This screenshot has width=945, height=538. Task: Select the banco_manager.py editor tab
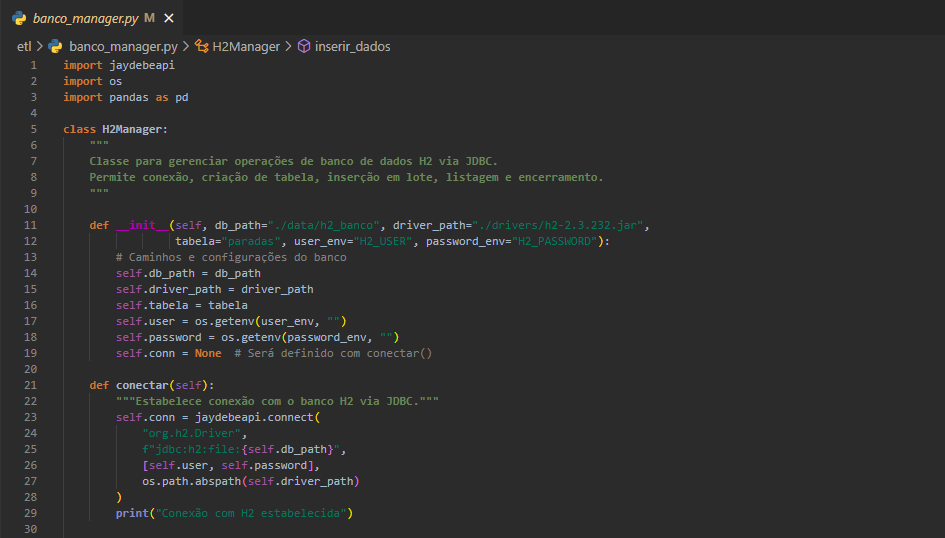(x=93, y=18)
